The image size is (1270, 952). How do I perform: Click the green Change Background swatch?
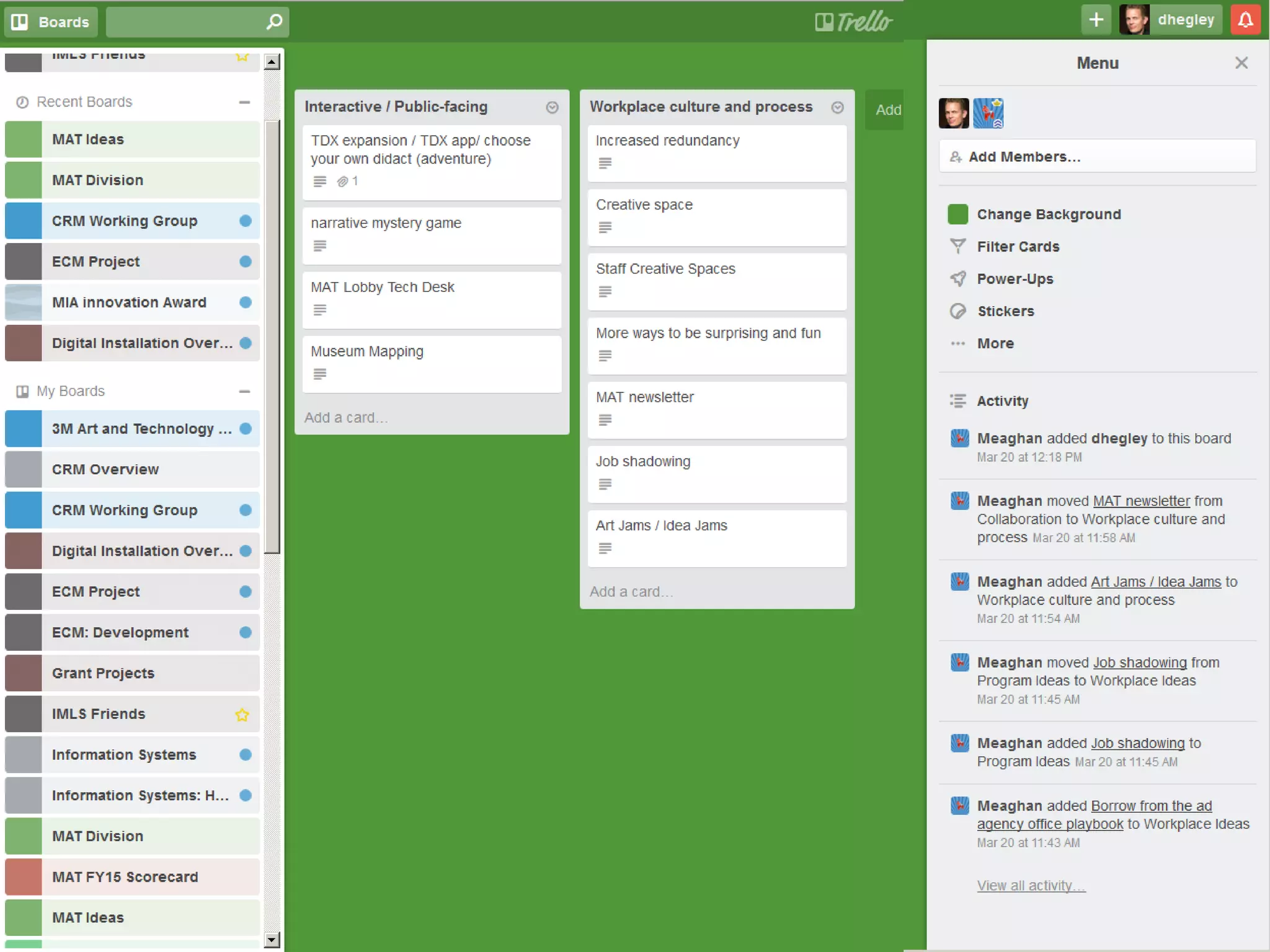(x=957, y=214)
